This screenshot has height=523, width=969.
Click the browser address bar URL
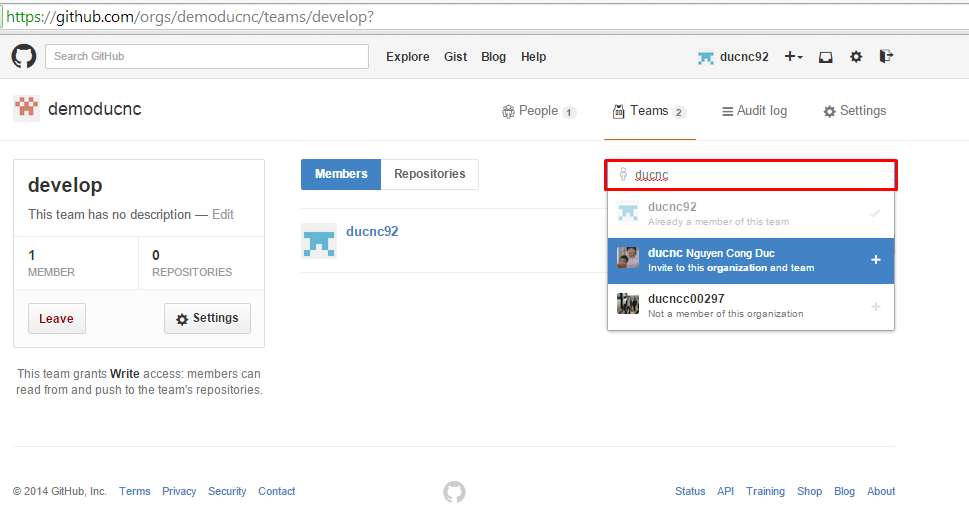(190, 17)
